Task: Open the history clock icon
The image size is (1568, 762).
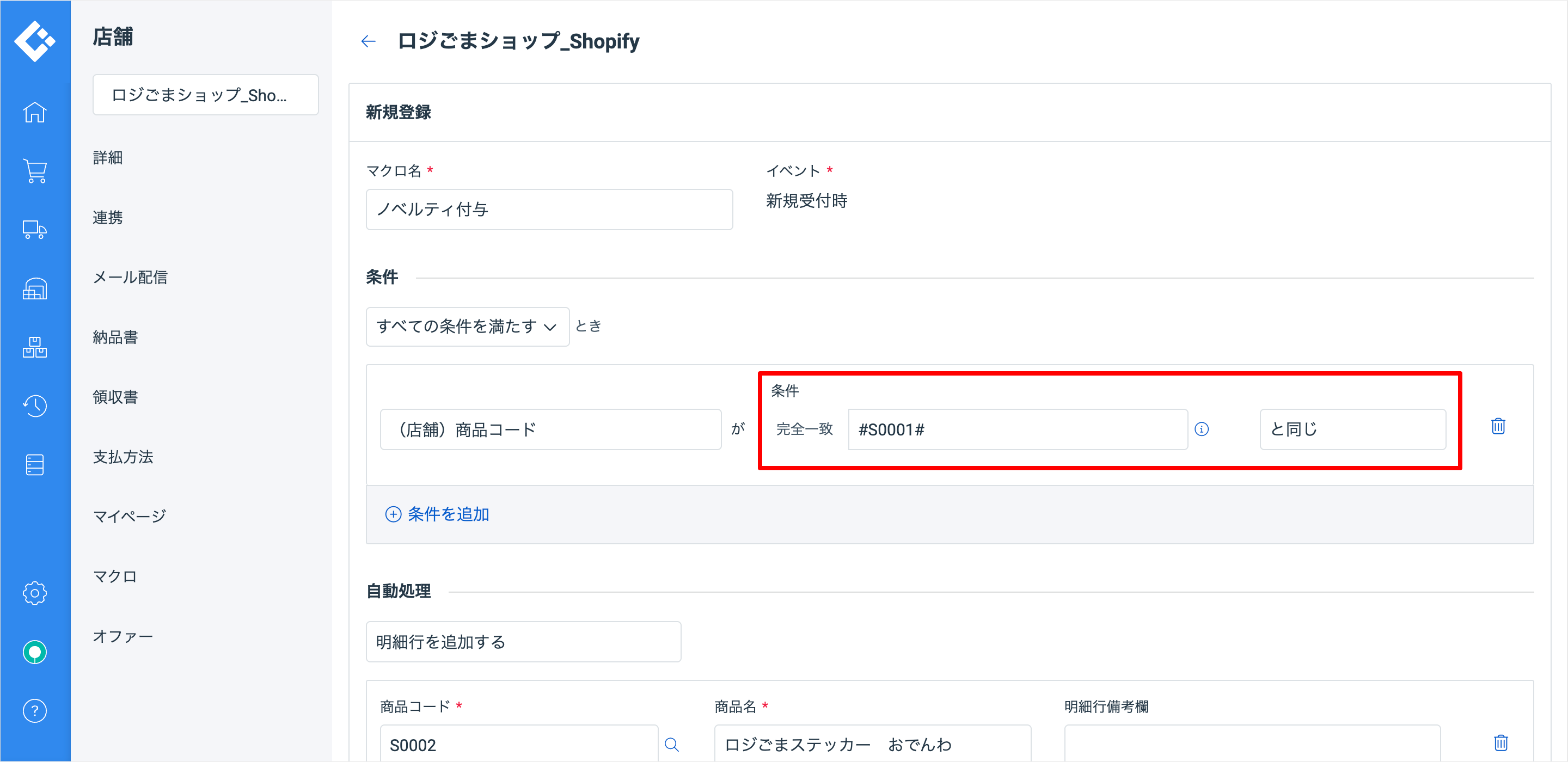Action: (35, 405)
